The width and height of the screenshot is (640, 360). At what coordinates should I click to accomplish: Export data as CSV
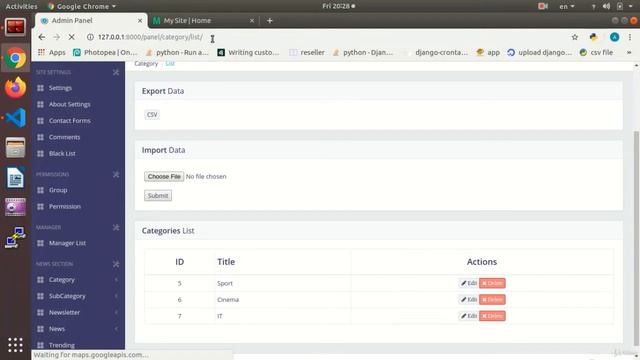click(x=152, y=115)
